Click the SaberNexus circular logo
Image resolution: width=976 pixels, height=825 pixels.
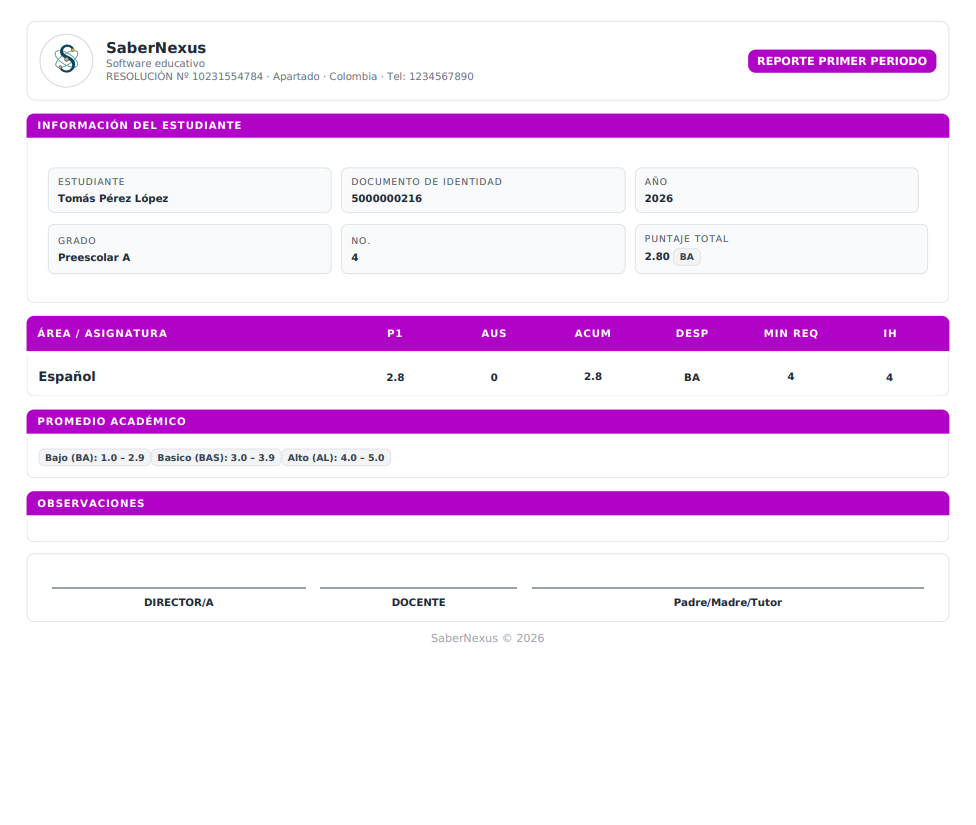click(66, 60)
